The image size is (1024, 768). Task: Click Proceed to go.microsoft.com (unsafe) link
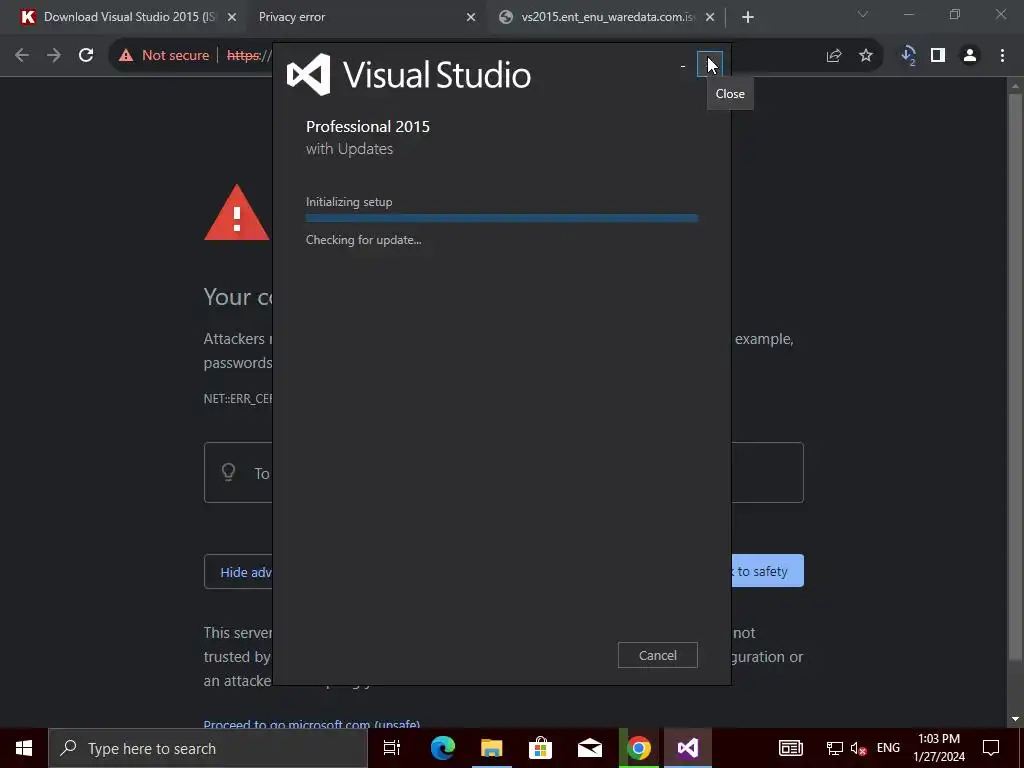coord(312,724)
